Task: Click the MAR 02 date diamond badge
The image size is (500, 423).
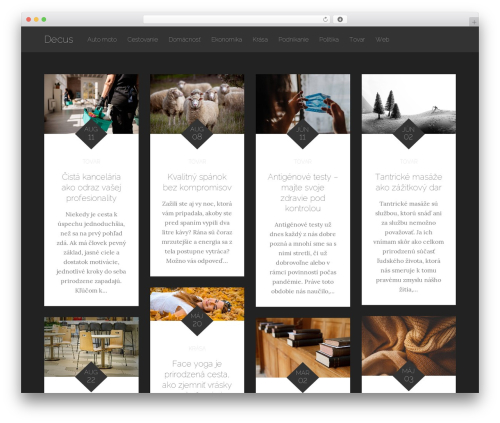Action: [x=303, y=377]
